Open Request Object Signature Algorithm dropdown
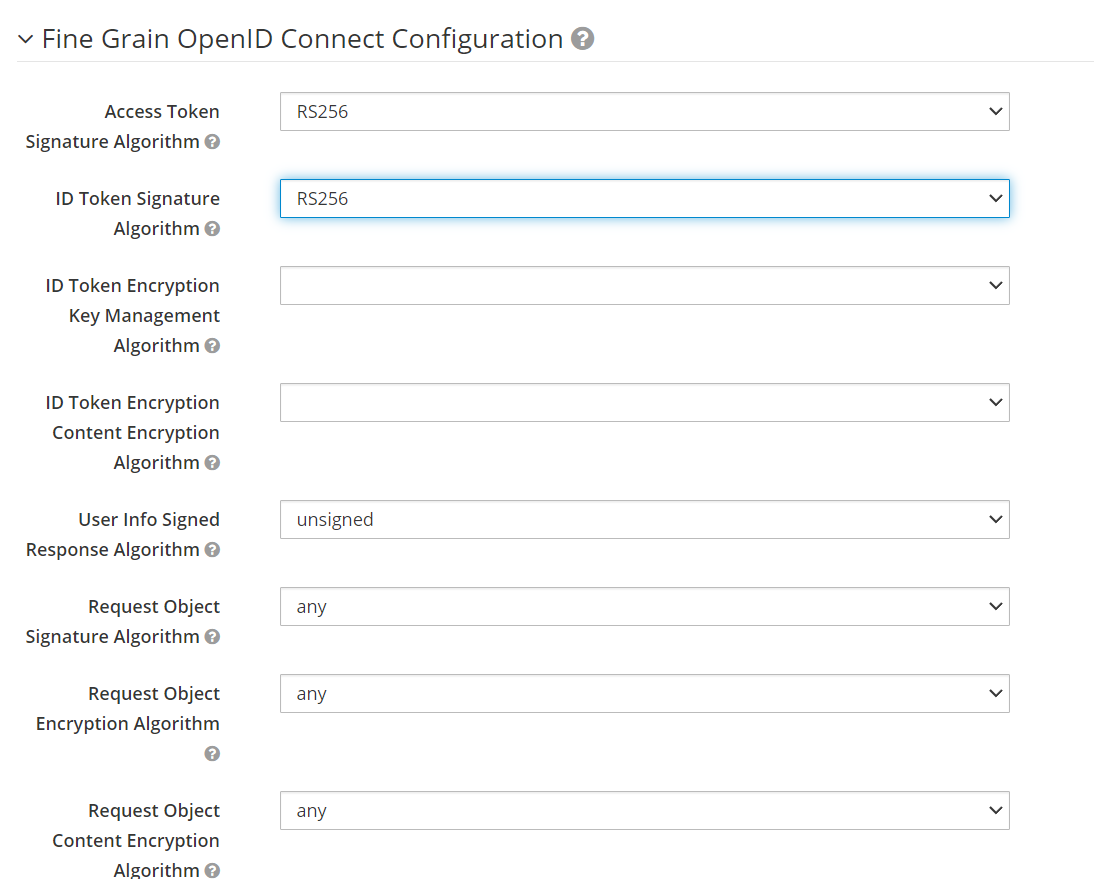This screenshot has height=879, width=1094. click(644, 607)
